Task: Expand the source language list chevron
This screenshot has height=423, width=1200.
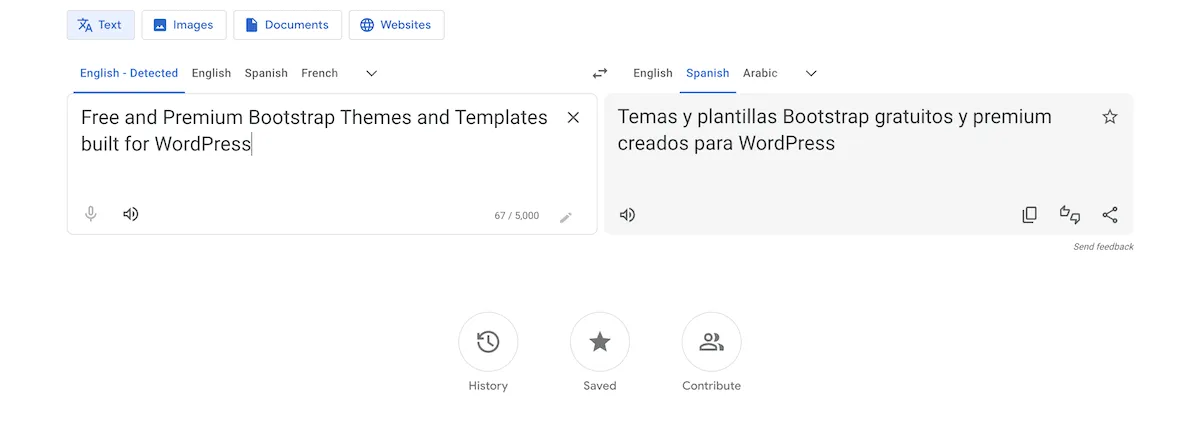Action: click(x=371, y=73)
